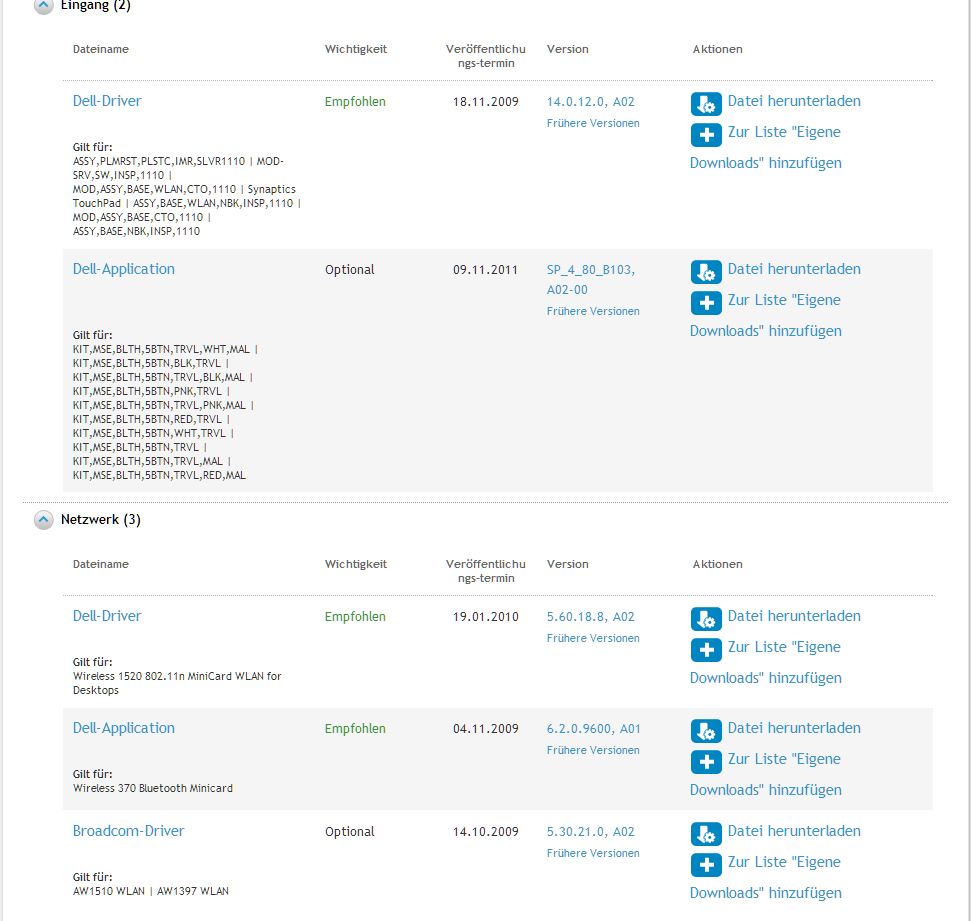The height and width of the screenshot is (921, 971).
Task: Click Version header in Eingang table
Action: 567,49
